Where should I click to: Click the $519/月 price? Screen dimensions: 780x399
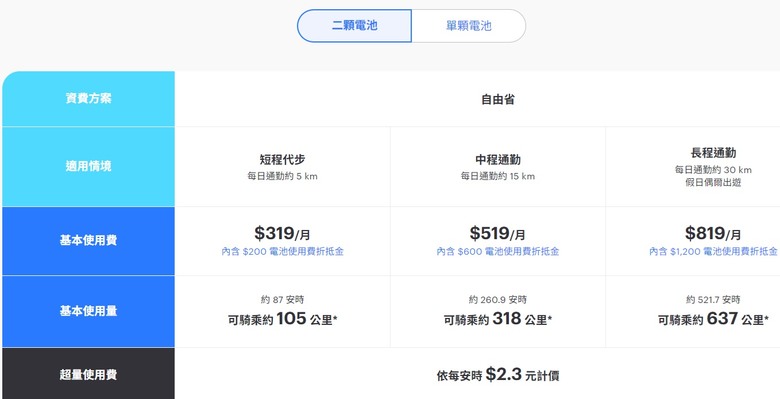pos(497,233)
